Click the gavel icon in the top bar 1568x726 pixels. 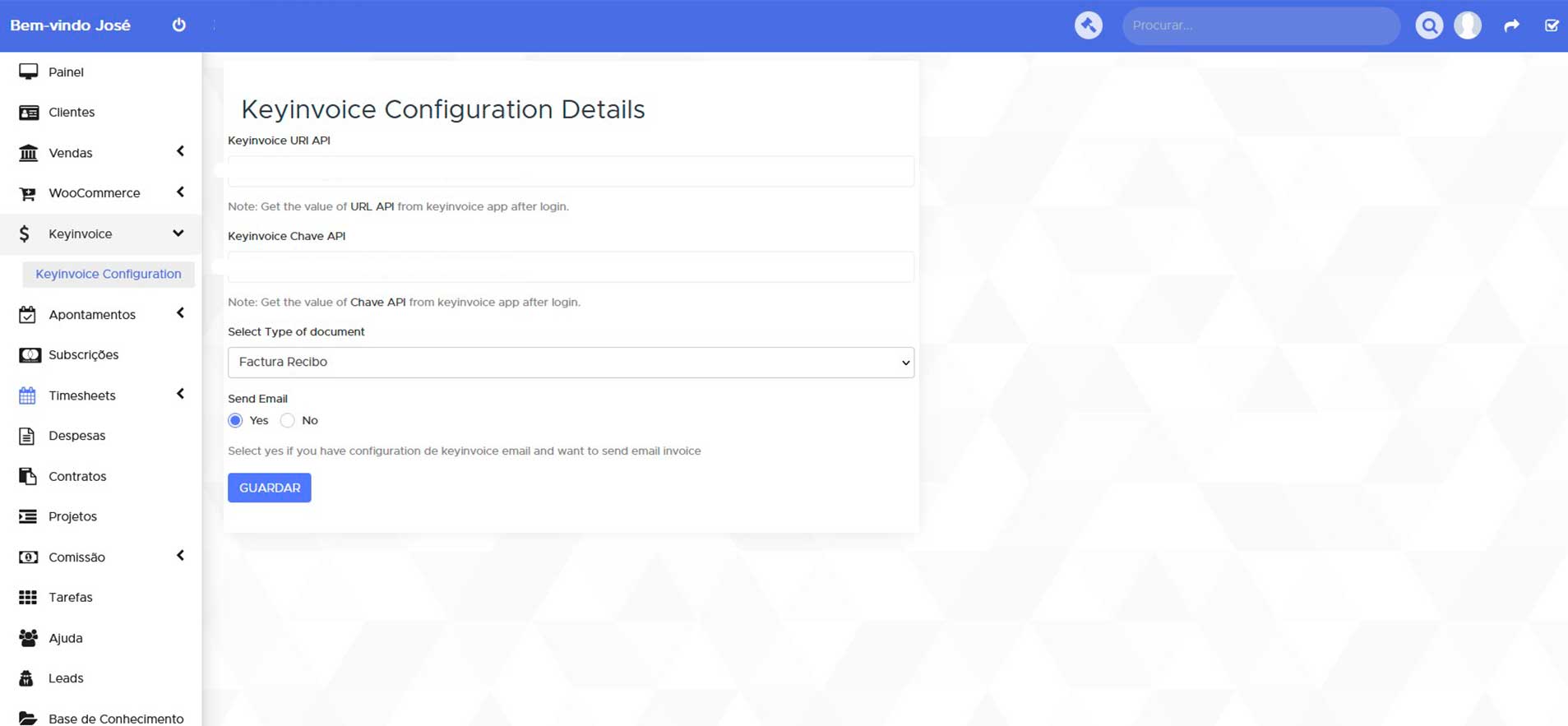1088,25
